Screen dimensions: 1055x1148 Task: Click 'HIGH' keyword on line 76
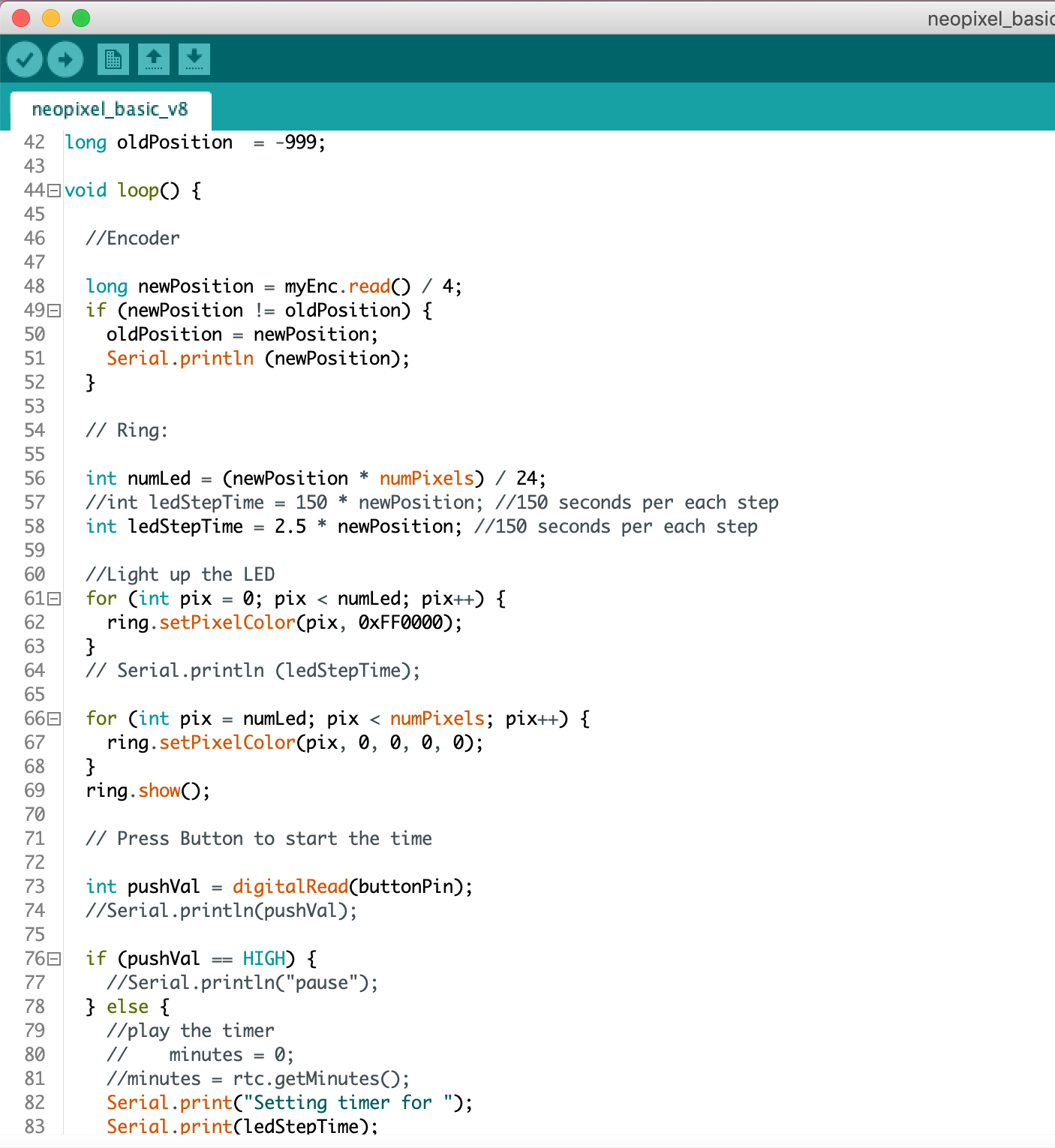click(264, 959)
